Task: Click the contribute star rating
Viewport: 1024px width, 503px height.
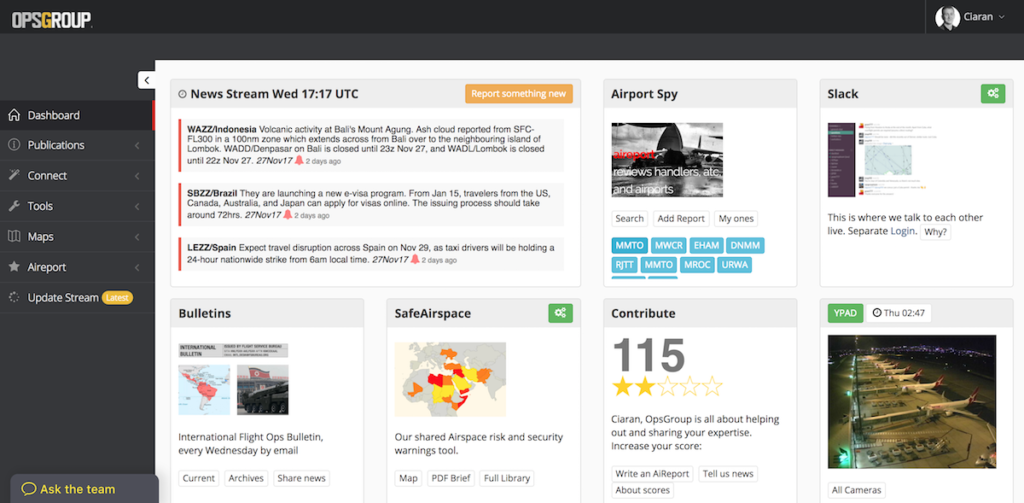Action: [666, 386]
